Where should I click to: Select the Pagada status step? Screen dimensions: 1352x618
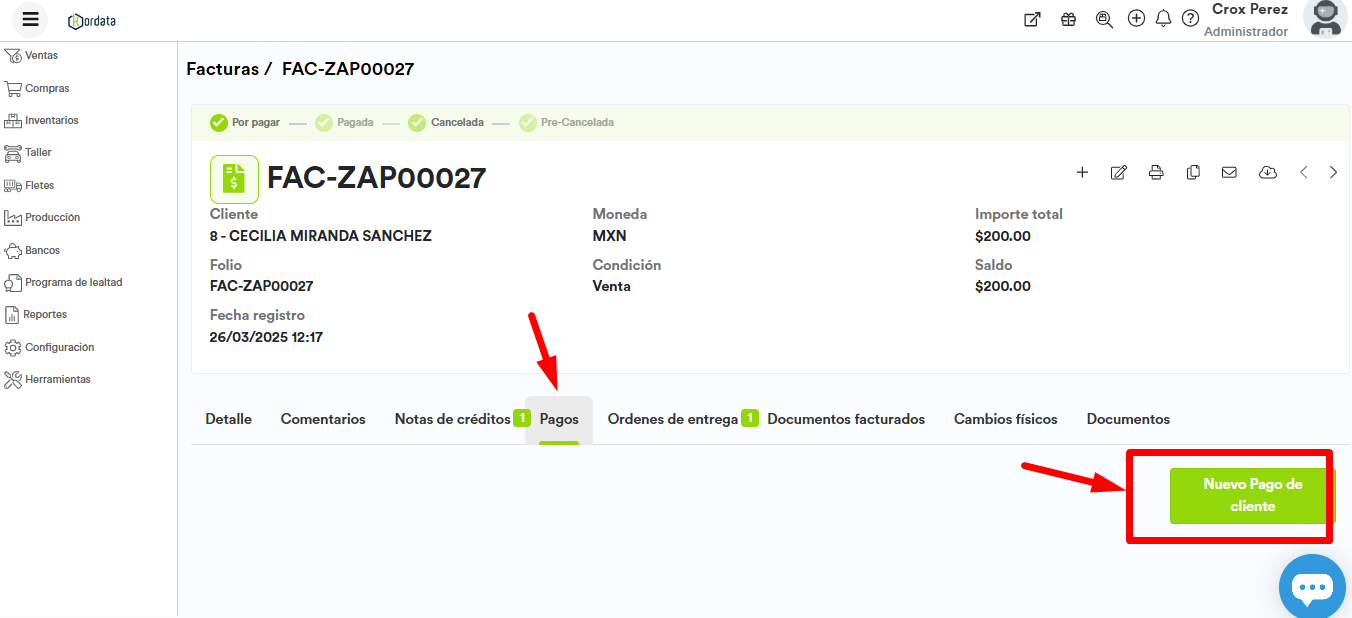(x=354, y=123)
